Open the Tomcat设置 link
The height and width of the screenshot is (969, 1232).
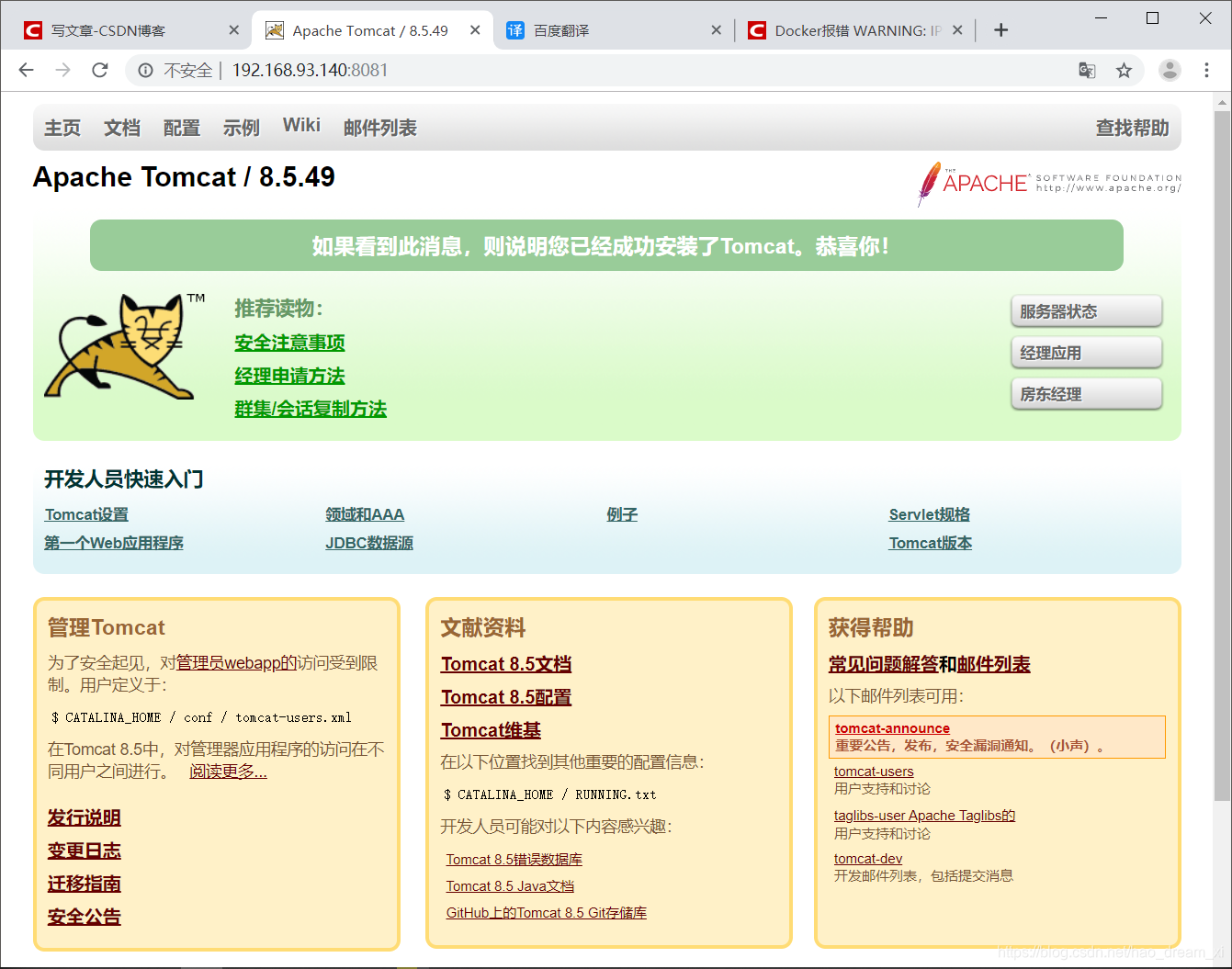86,514
